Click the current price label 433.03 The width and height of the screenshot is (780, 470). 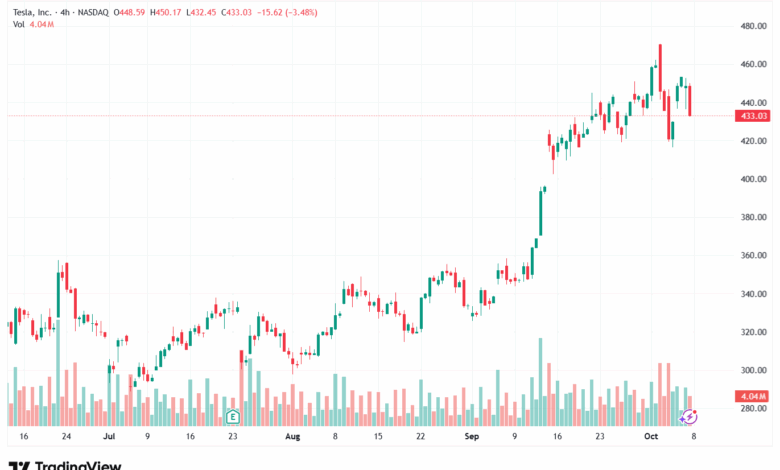[753, 116]
